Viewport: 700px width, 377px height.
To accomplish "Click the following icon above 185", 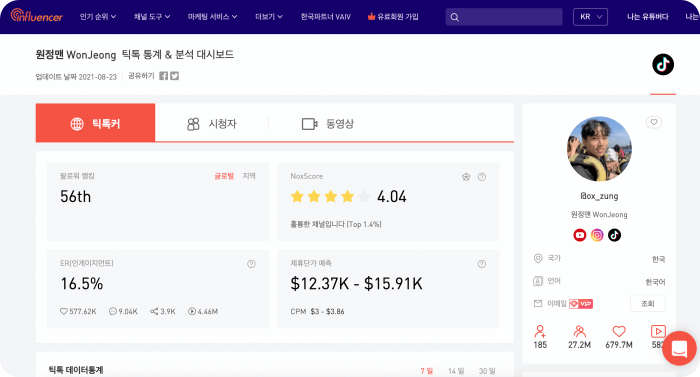I will [x=540, y=331].
